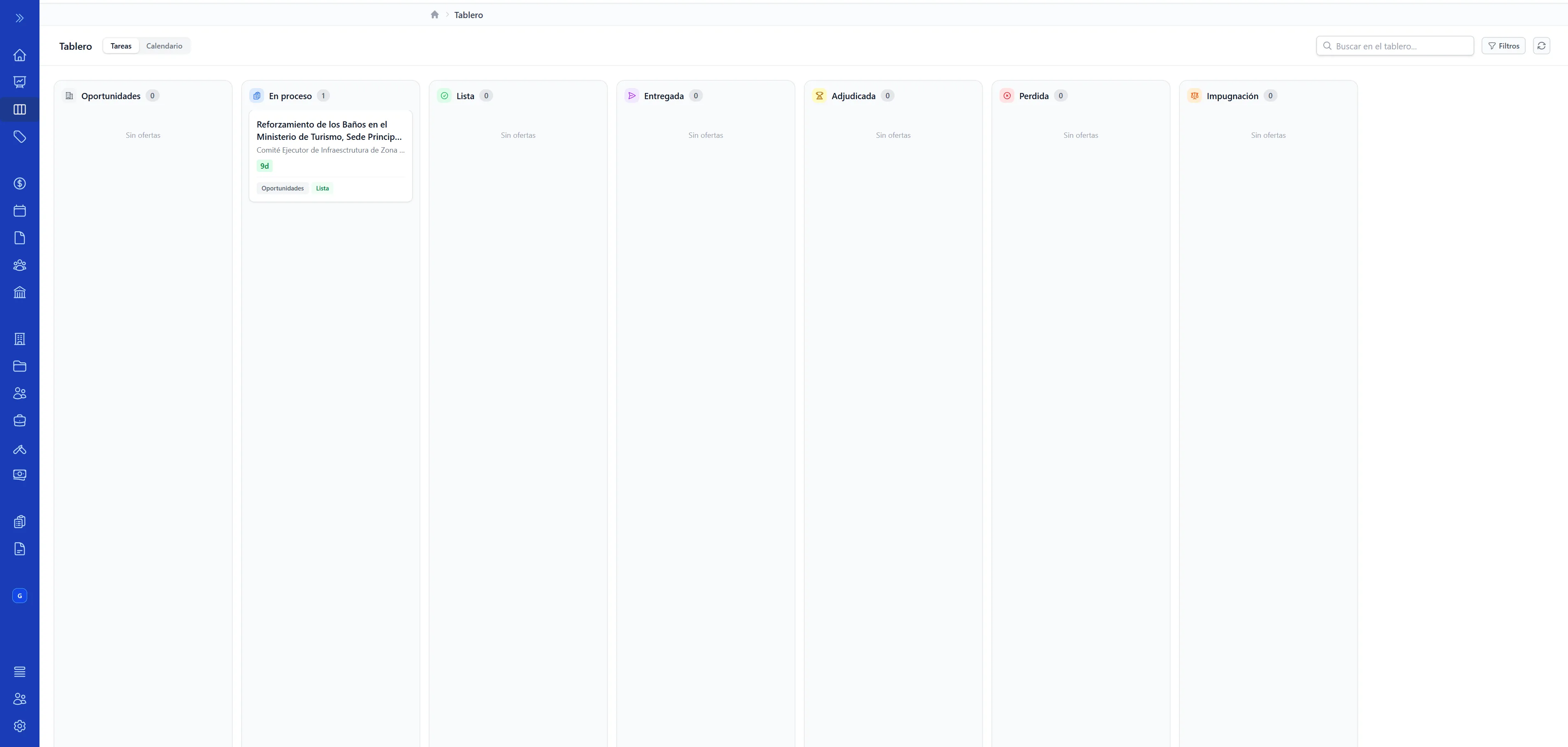Open the briefcase icon in sidebar

[19, 421]
